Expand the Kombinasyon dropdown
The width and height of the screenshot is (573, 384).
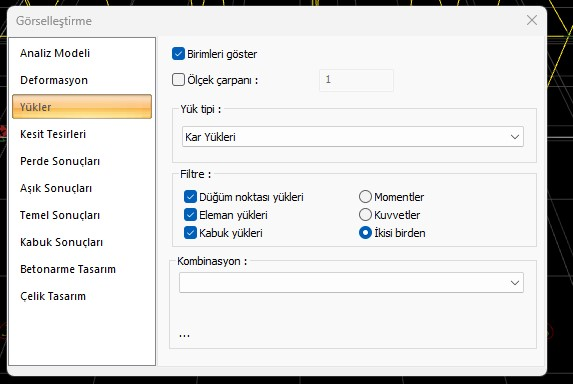[x=351, y=282]
